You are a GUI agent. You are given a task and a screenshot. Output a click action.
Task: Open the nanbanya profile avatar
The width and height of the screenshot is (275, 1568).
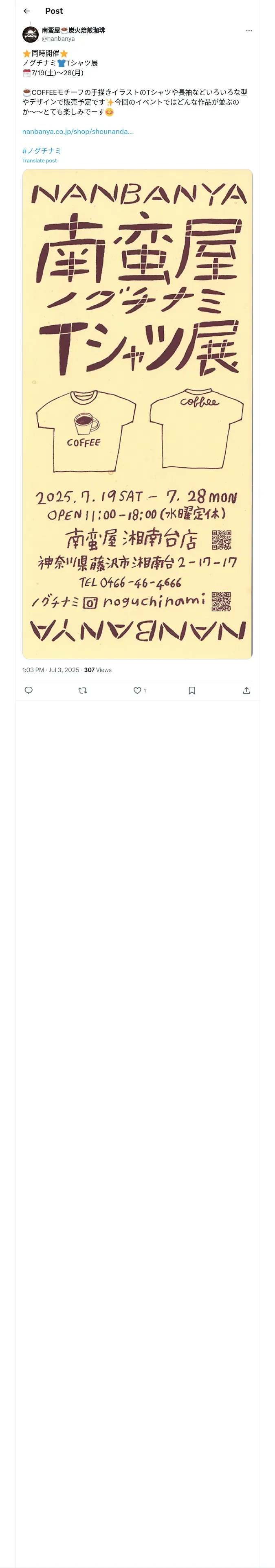pos(31,34)
